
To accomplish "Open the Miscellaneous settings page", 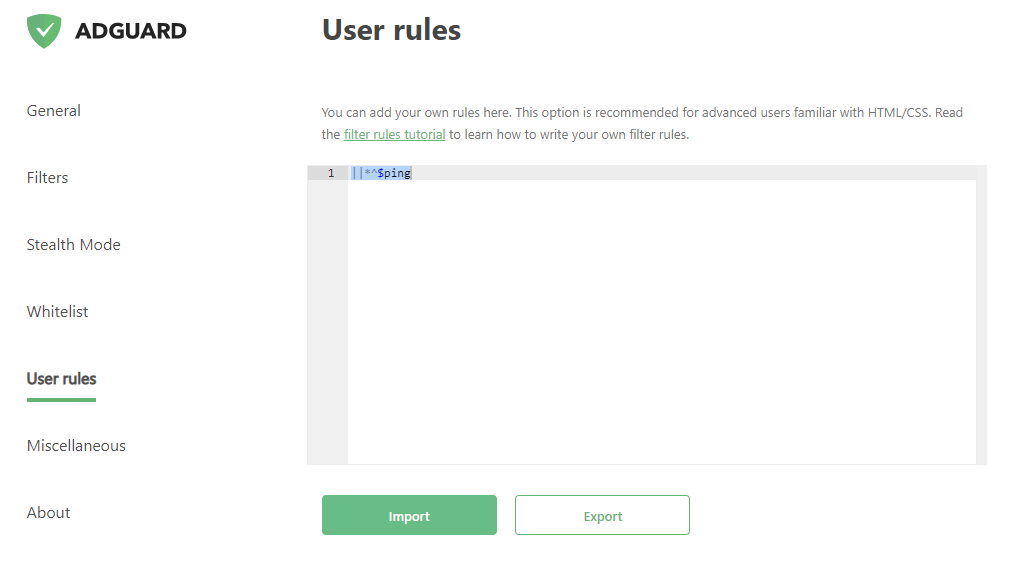I will [76, 446].
